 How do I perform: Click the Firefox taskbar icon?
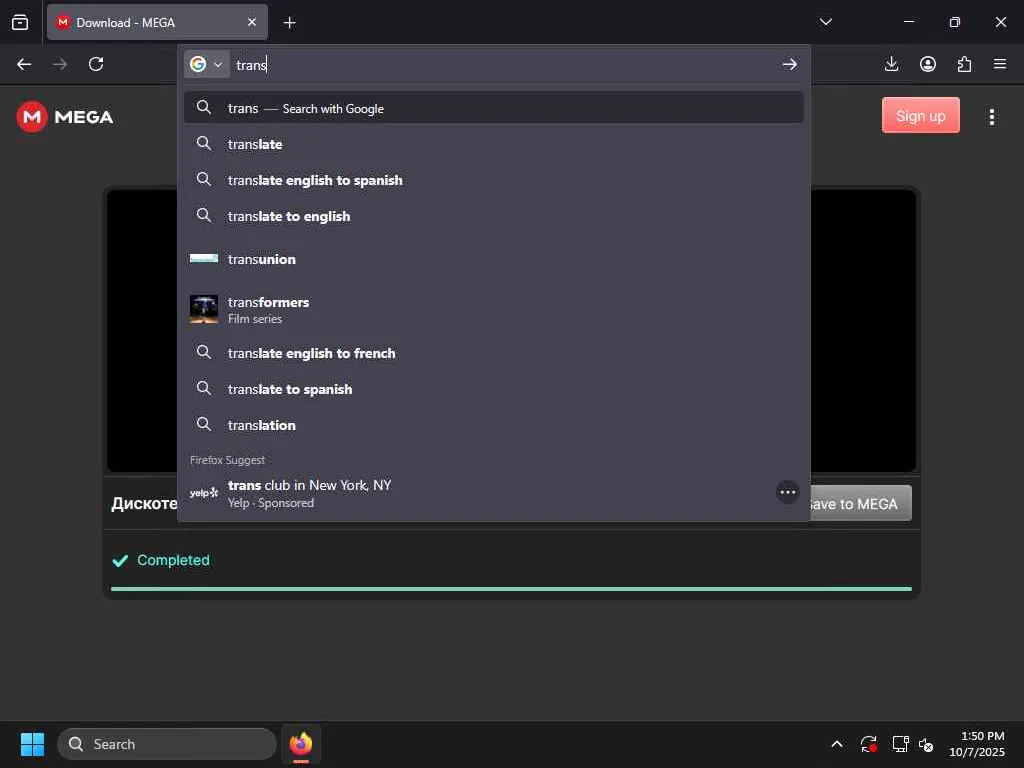point(301,744)
